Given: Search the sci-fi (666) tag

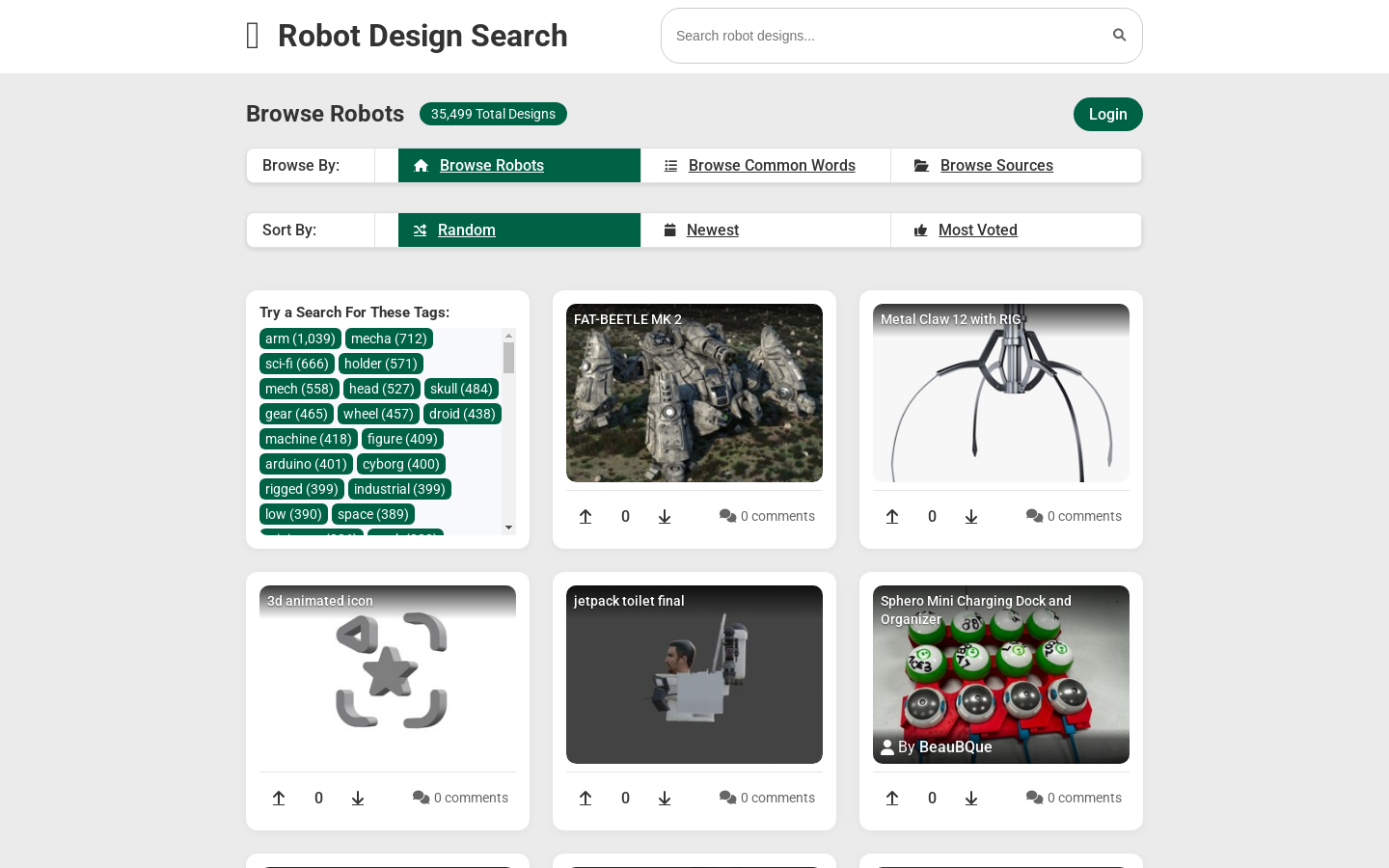Looking at the screenshot, I should coord(297,364).
